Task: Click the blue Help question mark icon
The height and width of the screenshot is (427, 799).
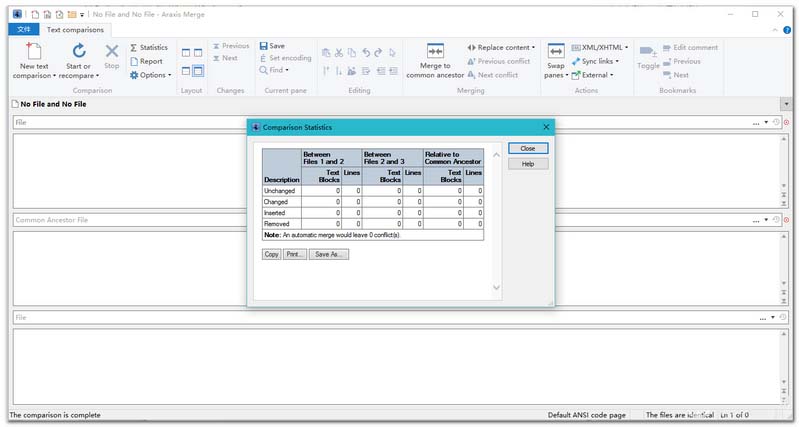Action: (x=787, y=30)
